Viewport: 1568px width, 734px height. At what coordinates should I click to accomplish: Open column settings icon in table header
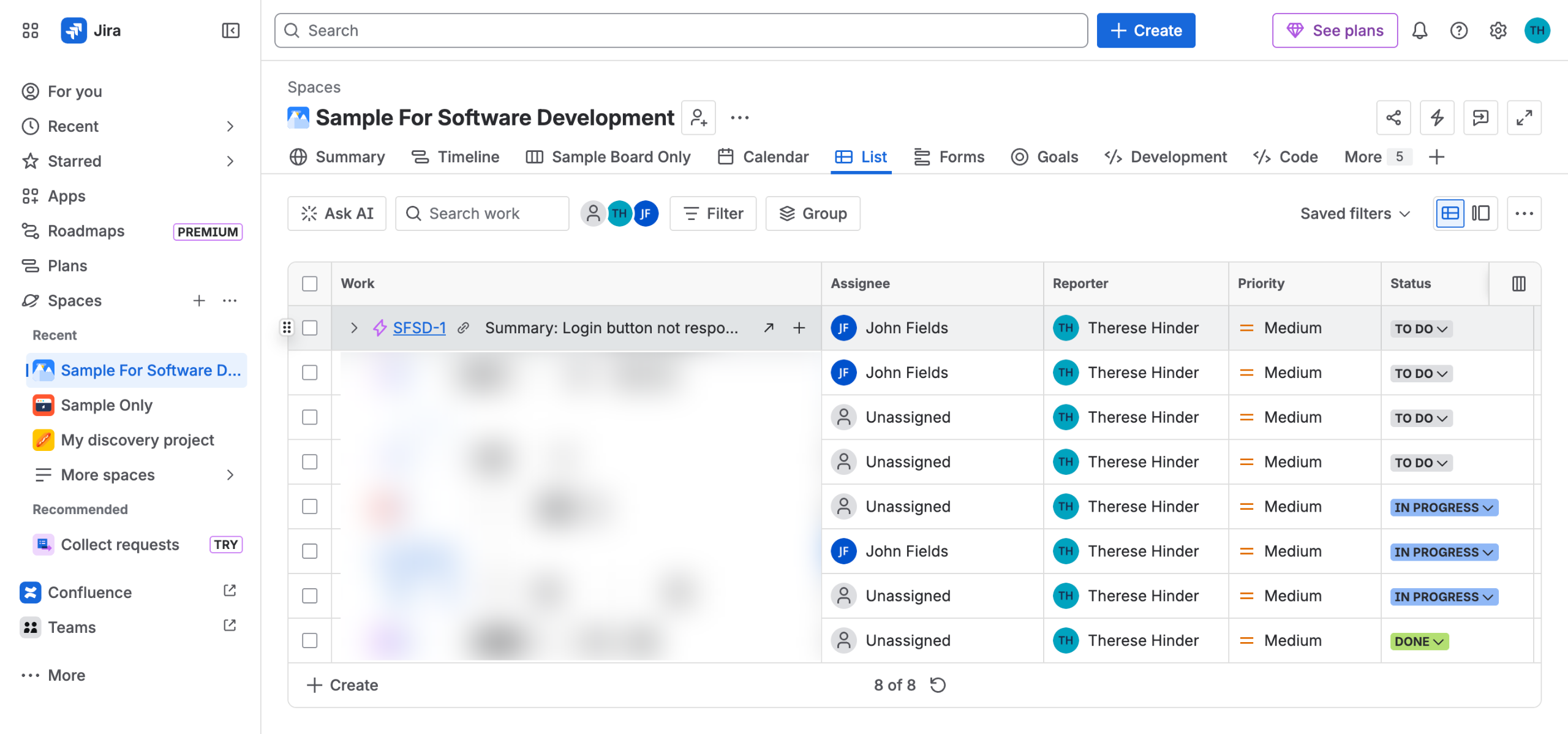(x=1518, y=284)
